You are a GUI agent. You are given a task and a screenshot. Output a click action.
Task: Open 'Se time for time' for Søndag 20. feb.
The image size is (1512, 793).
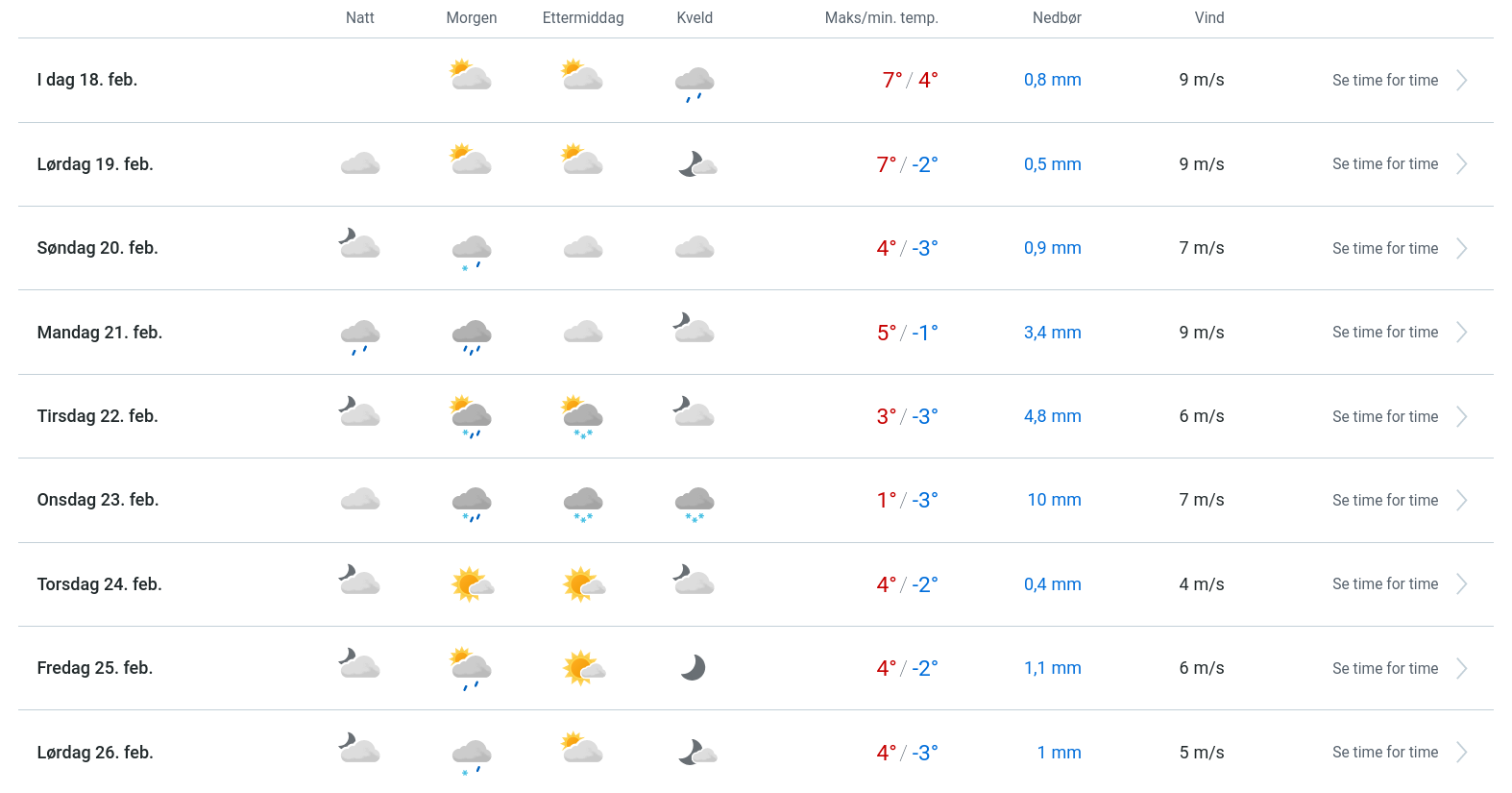point(1384,249)
